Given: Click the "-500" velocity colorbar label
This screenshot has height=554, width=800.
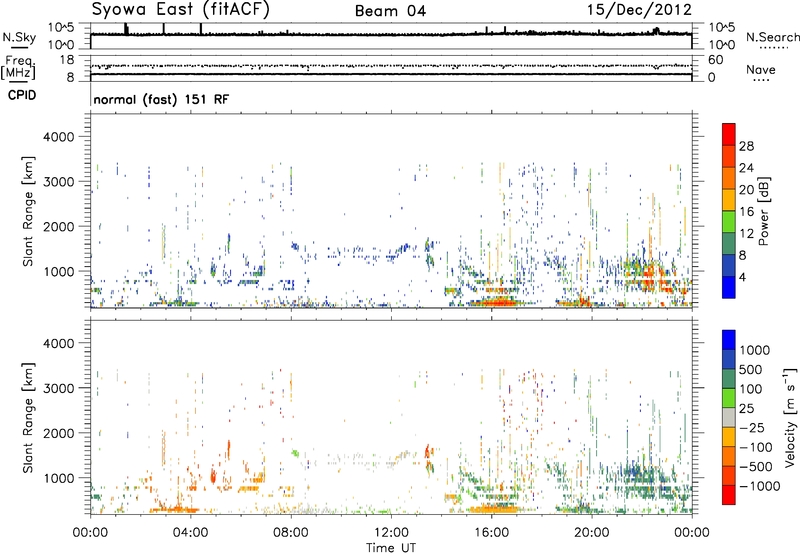Looking at the screenshot, I should pyautogui.click(x=756, y=466).
